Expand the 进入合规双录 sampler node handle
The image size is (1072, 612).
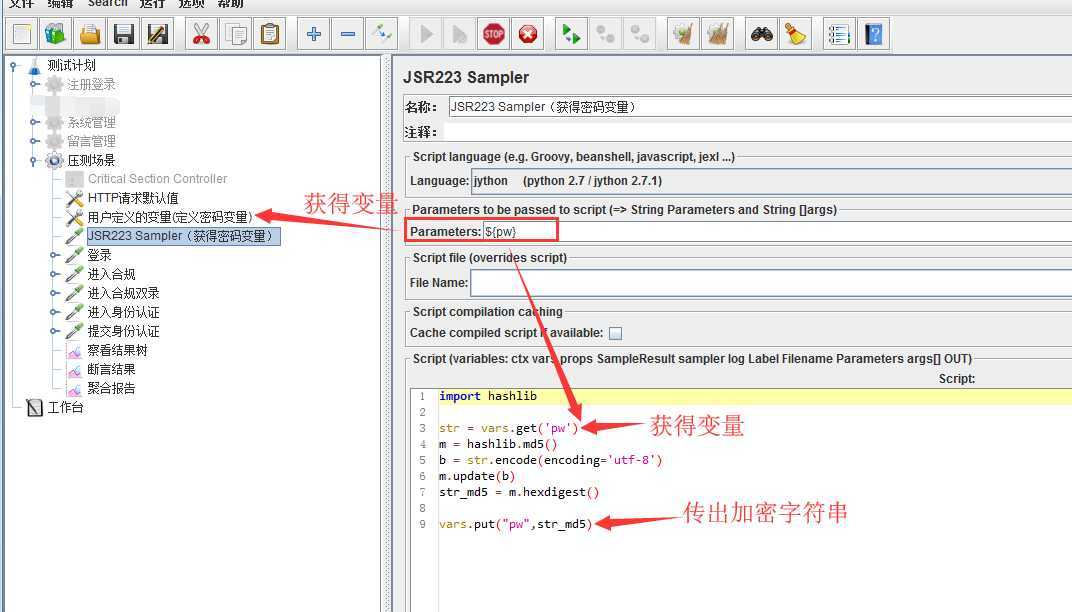click(55, 293)
